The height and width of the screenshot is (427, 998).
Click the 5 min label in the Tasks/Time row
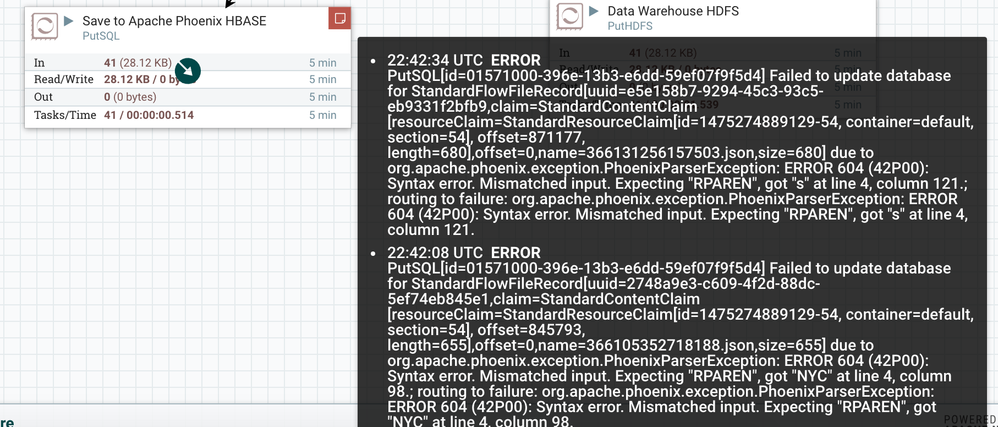[x=323, y=115]
